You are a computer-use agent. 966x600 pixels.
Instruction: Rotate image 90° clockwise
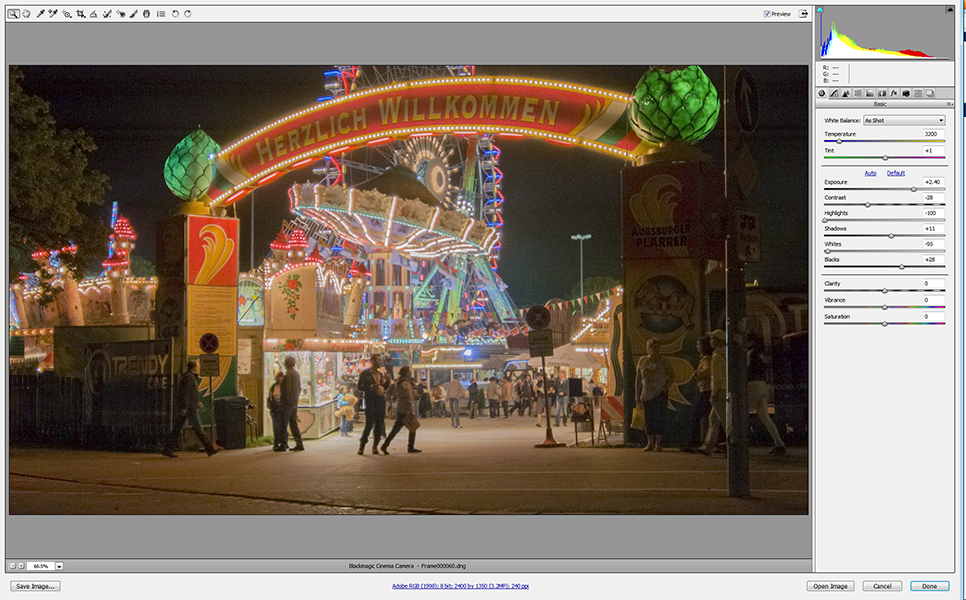188,14
